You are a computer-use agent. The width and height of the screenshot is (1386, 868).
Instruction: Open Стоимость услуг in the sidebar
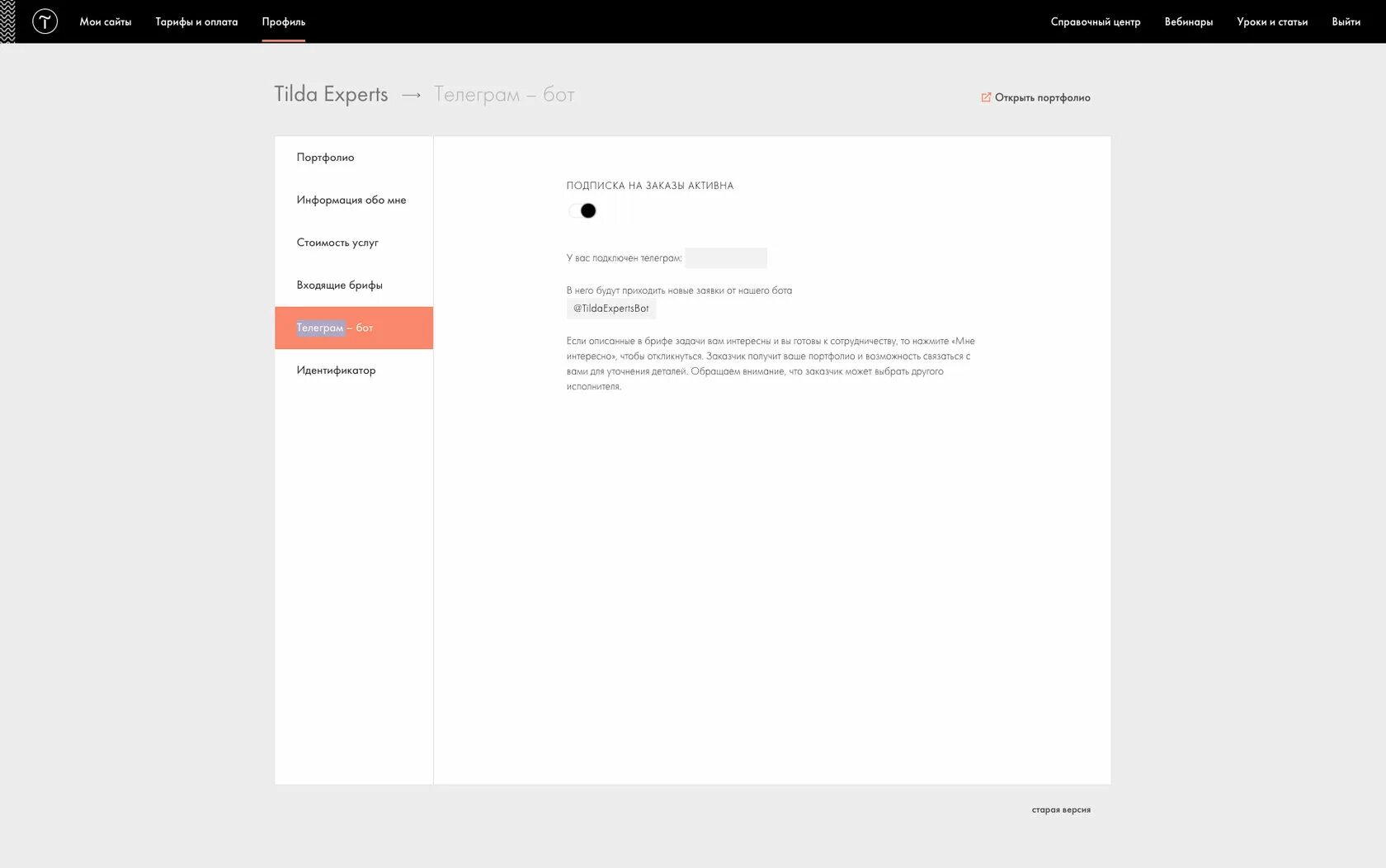click(354, 243)
